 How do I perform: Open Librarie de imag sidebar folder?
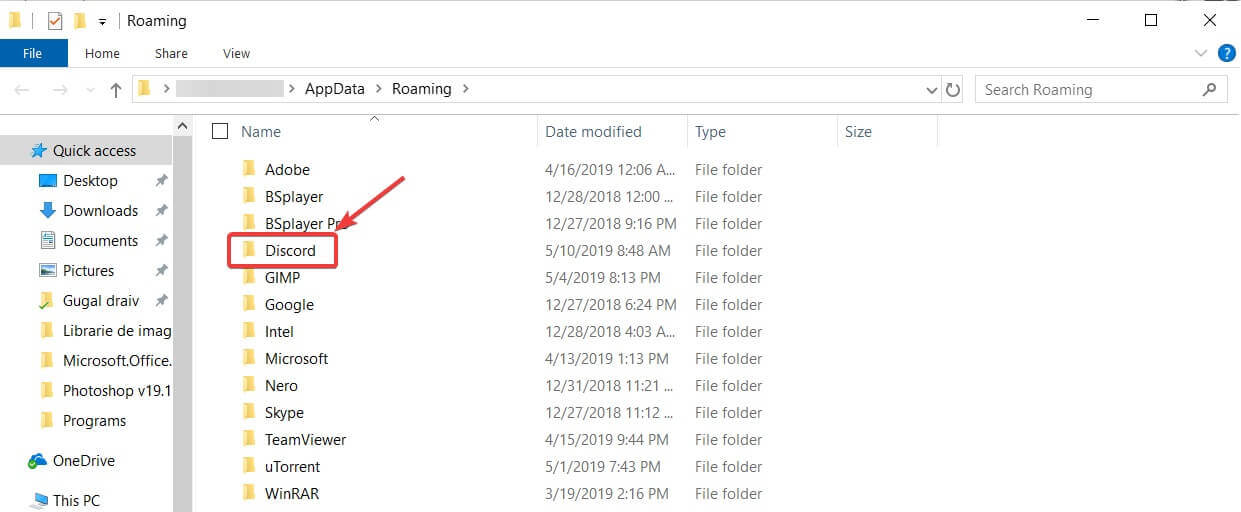(117, 330)
